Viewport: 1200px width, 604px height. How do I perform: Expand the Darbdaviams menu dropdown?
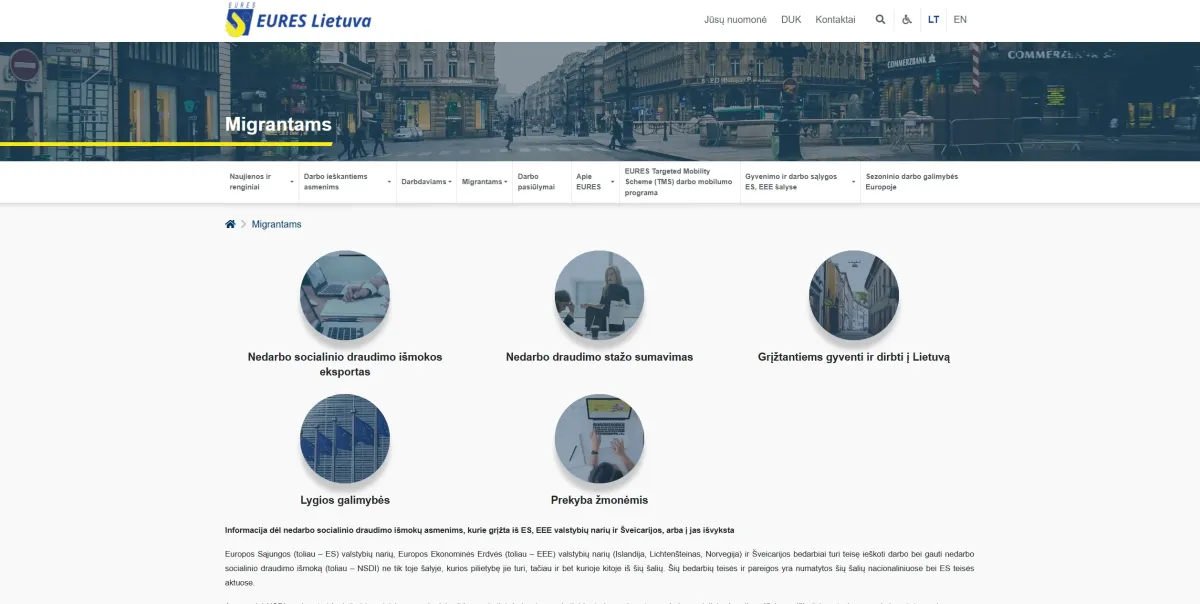click(426, 182)
